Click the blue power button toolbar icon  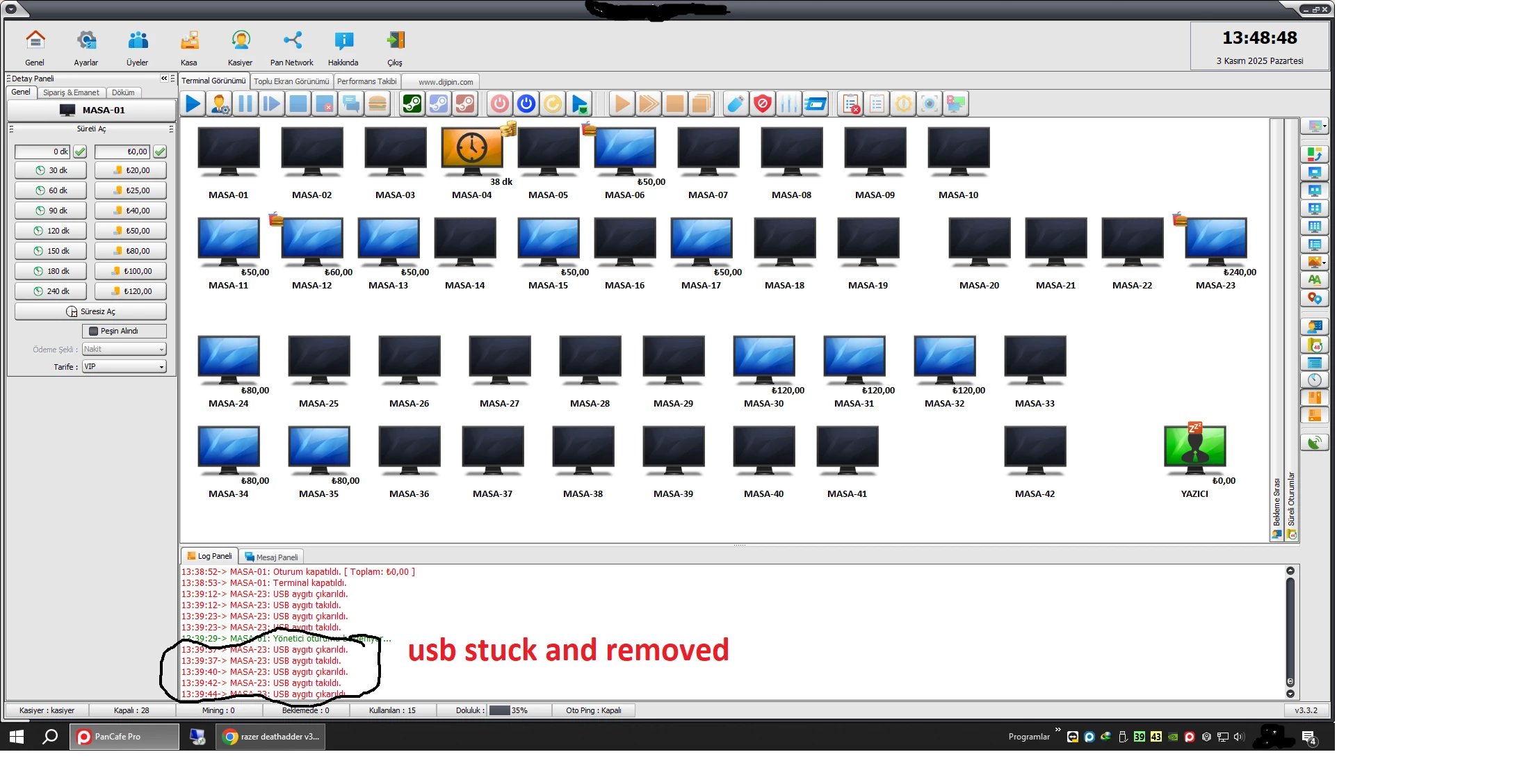526,104
